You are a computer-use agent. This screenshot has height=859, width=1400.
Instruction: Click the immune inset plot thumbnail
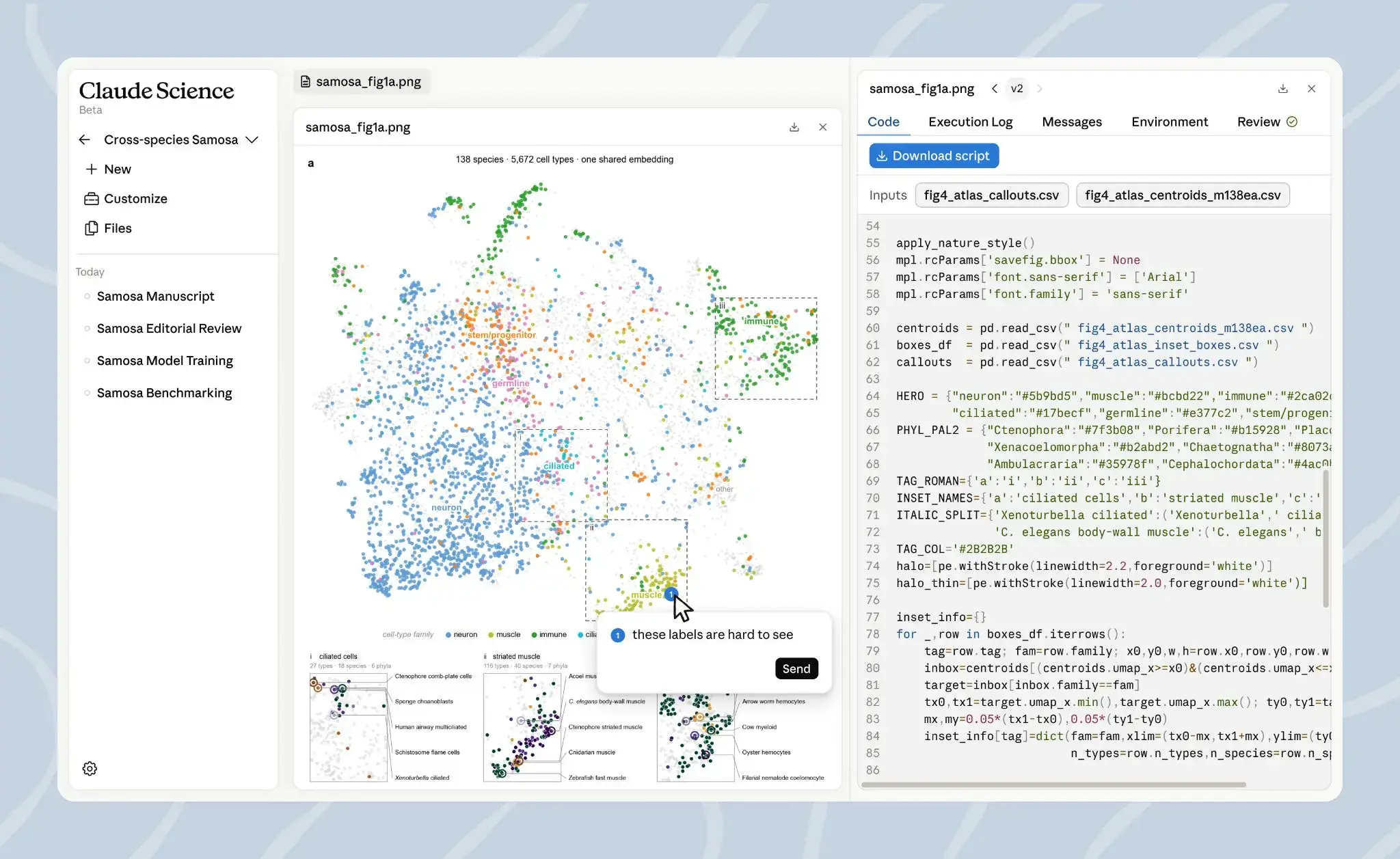coord(696,738)
